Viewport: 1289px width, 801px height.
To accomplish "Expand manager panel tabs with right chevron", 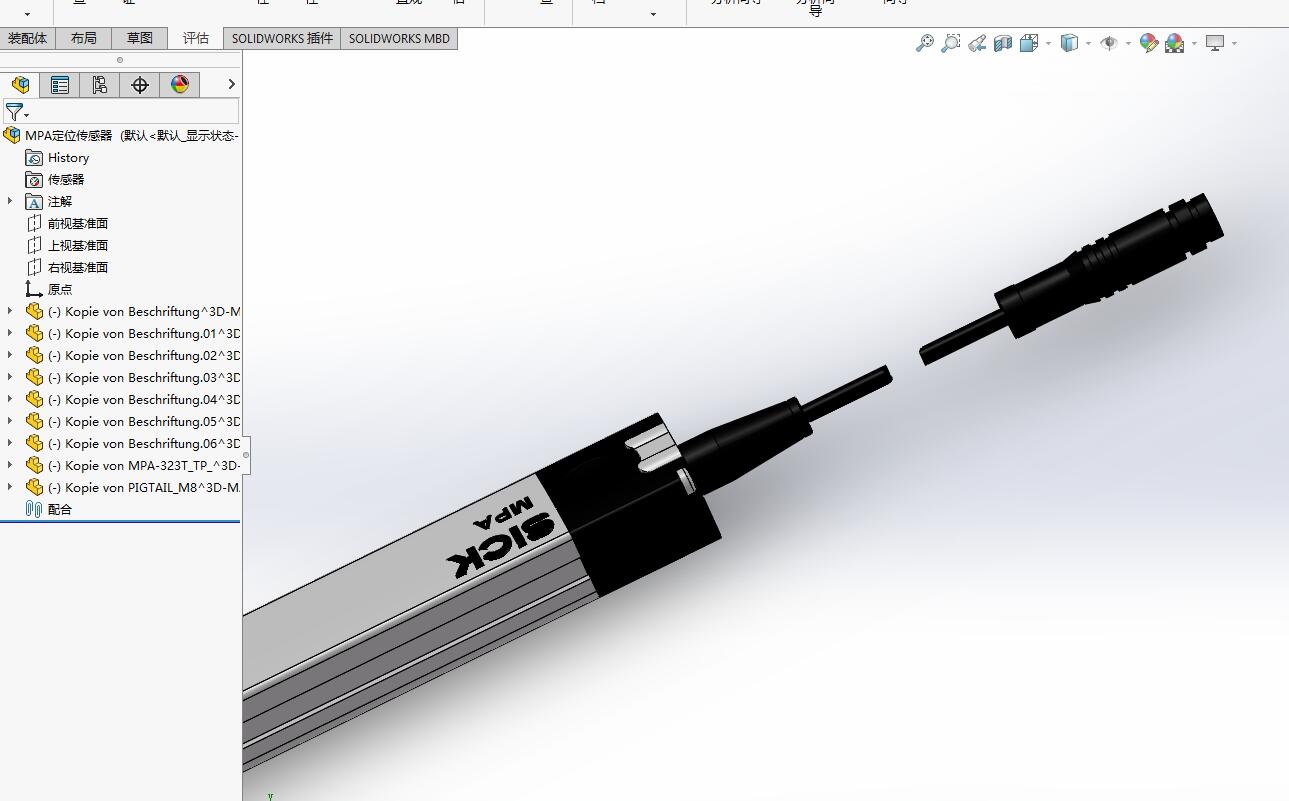I will click(x=232, y=85).
